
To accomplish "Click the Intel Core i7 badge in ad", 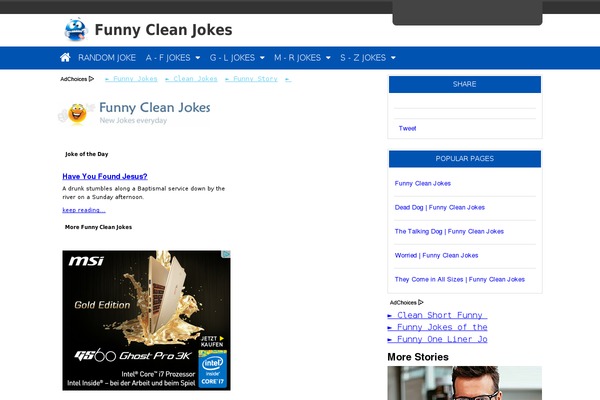I will 213,369.
